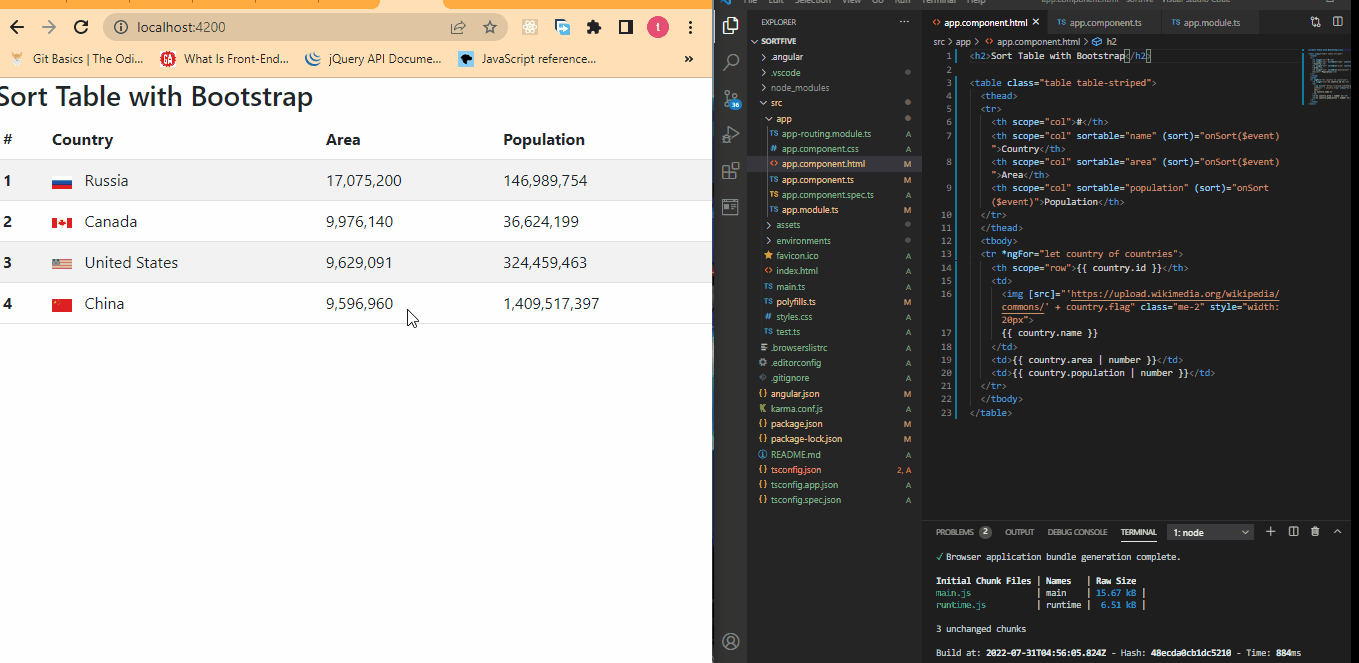Create a new terminal with the plus icon
This screenshot has width=1359, height=663.
coord(1270,531)
